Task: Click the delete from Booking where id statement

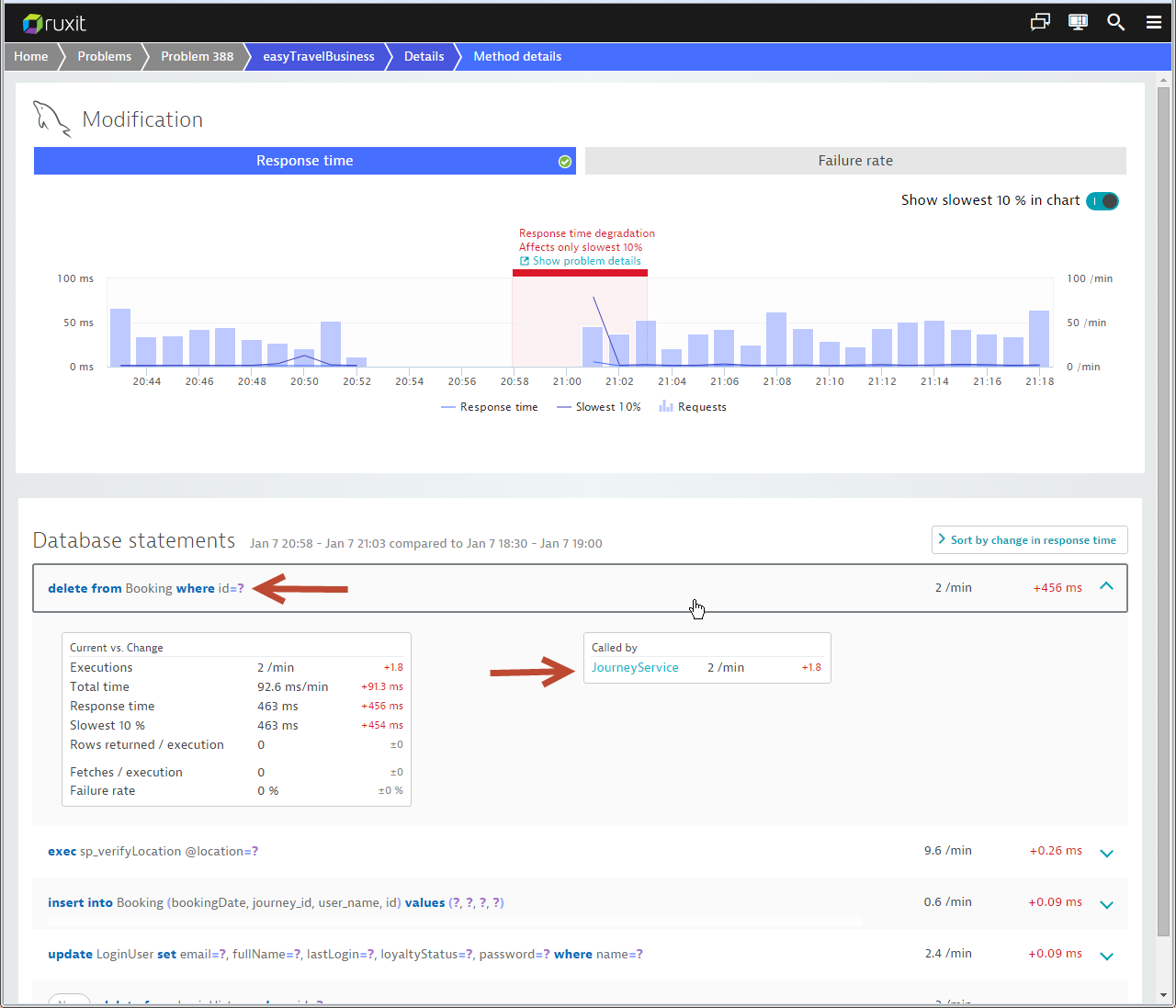Action: pyautogui.click(x=146, y=588)
